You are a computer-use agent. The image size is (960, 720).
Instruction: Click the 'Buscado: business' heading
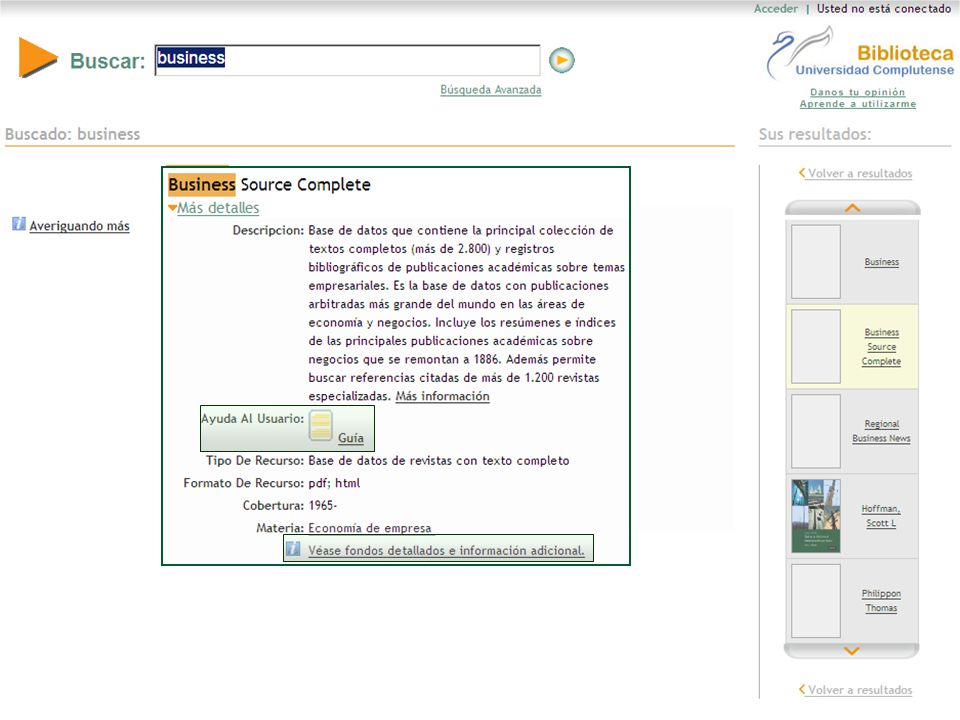73,134
